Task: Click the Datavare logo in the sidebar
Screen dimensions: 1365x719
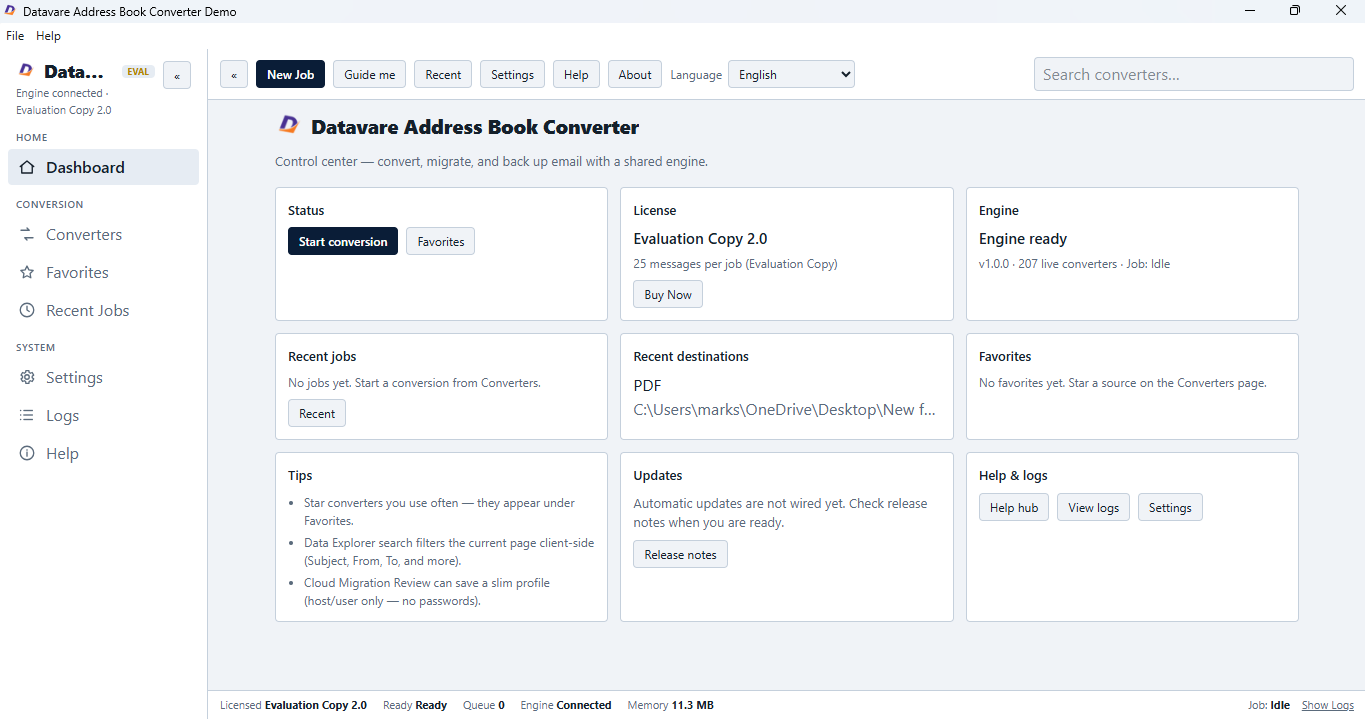Action: pyautogui.click(x=26, y=71)
